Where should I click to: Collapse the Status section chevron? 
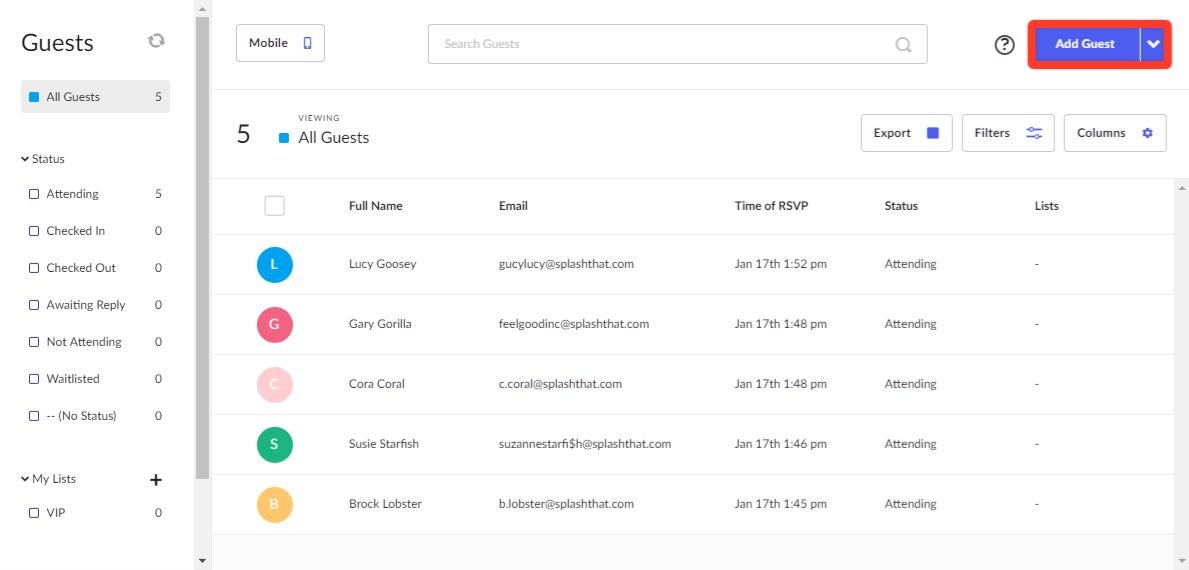coord(25,159)
